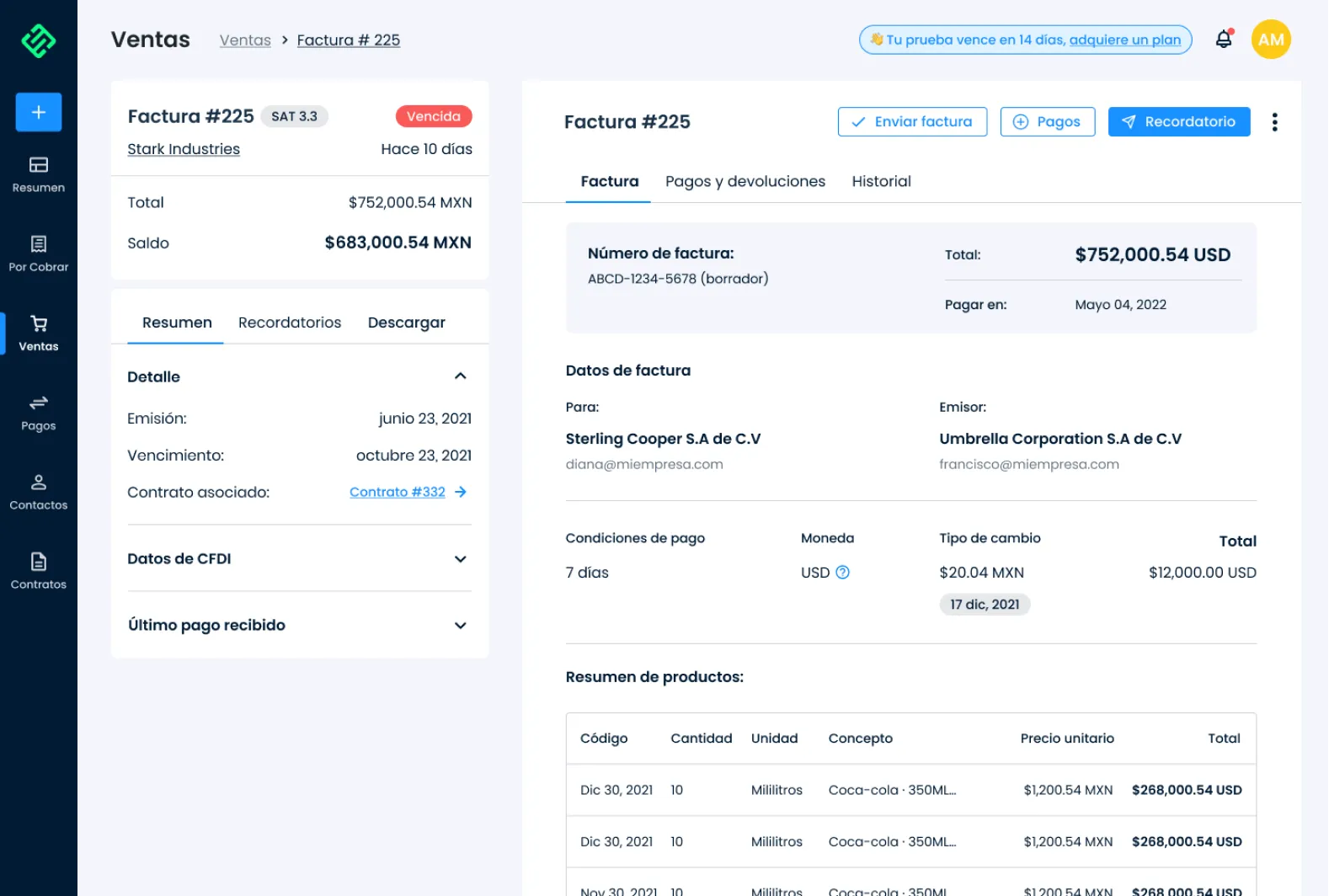
Task: Click the Precio unitario column header
Action: point(1067,739)
